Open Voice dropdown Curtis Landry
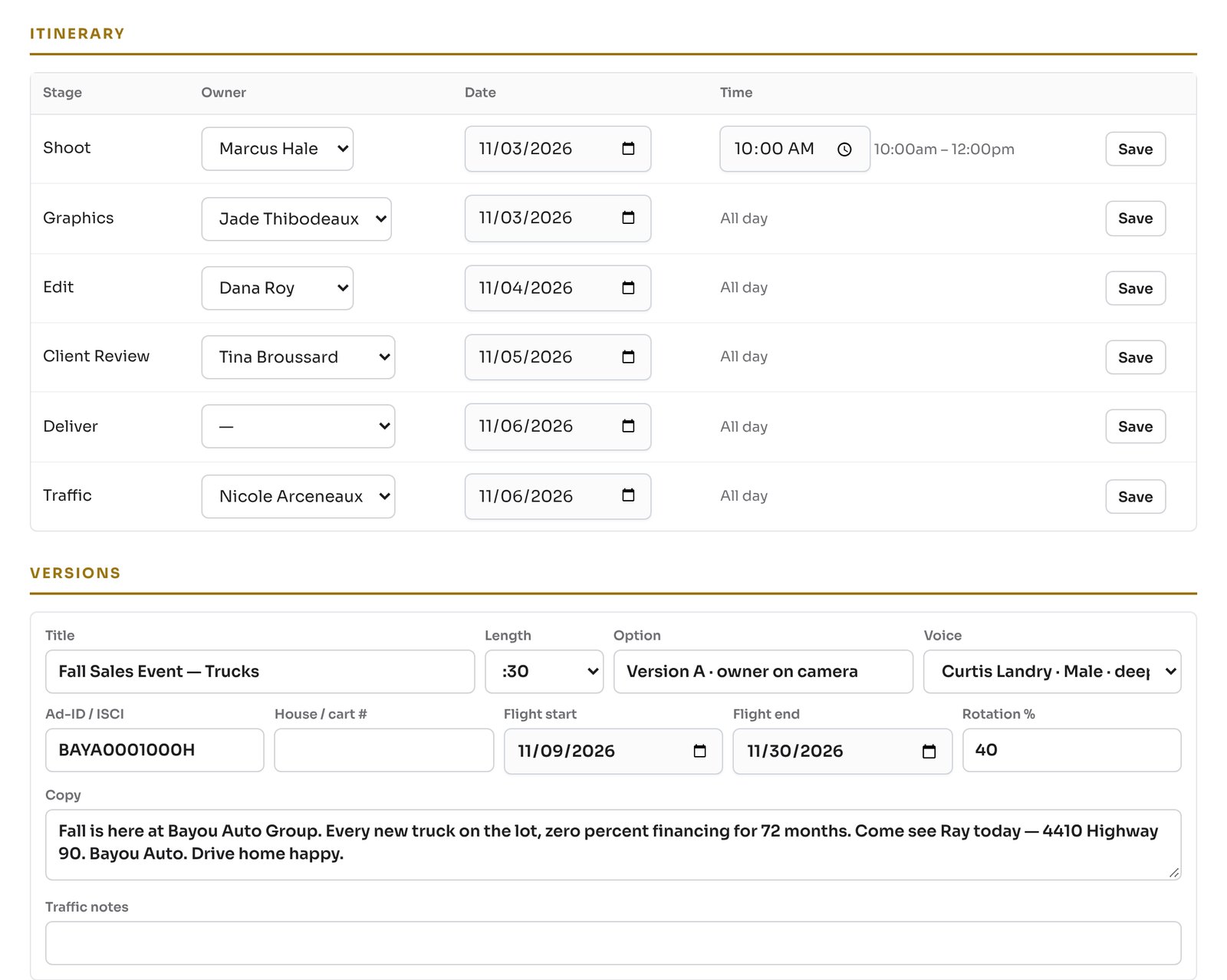1227x980 pixels. [x=1052, y=672]
